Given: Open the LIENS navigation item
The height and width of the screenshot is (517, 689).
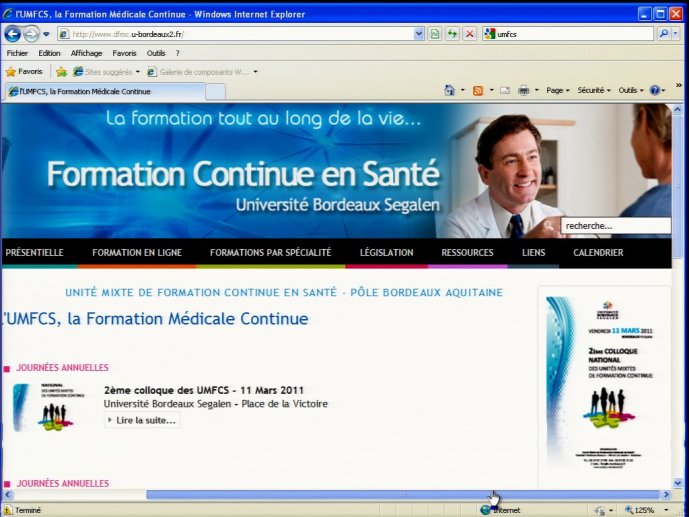Looking at the screenshot, I should tap(533, 253).
